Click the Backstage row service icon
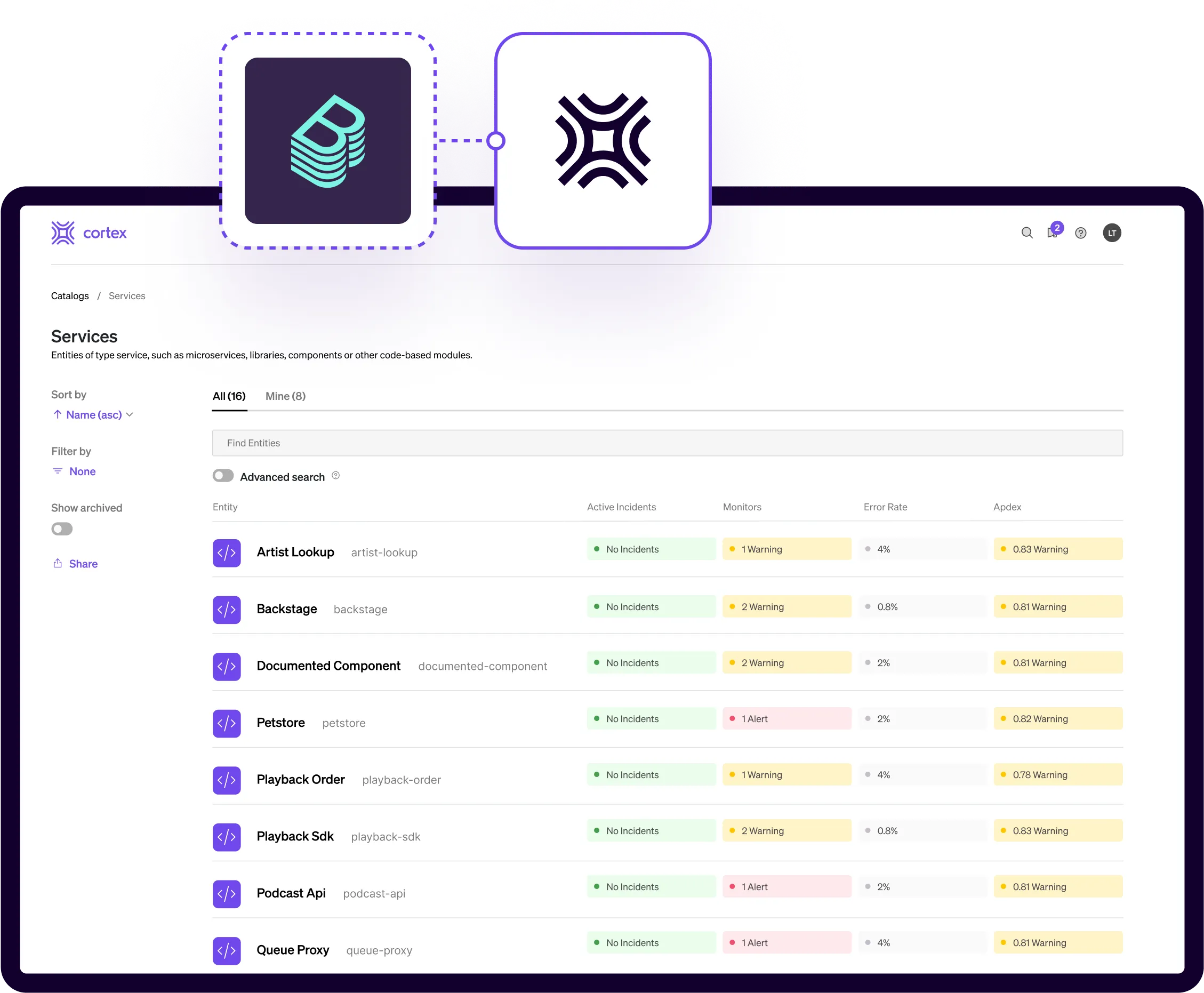This screenshot has height=993, width=1204. (x=227, y=610)
